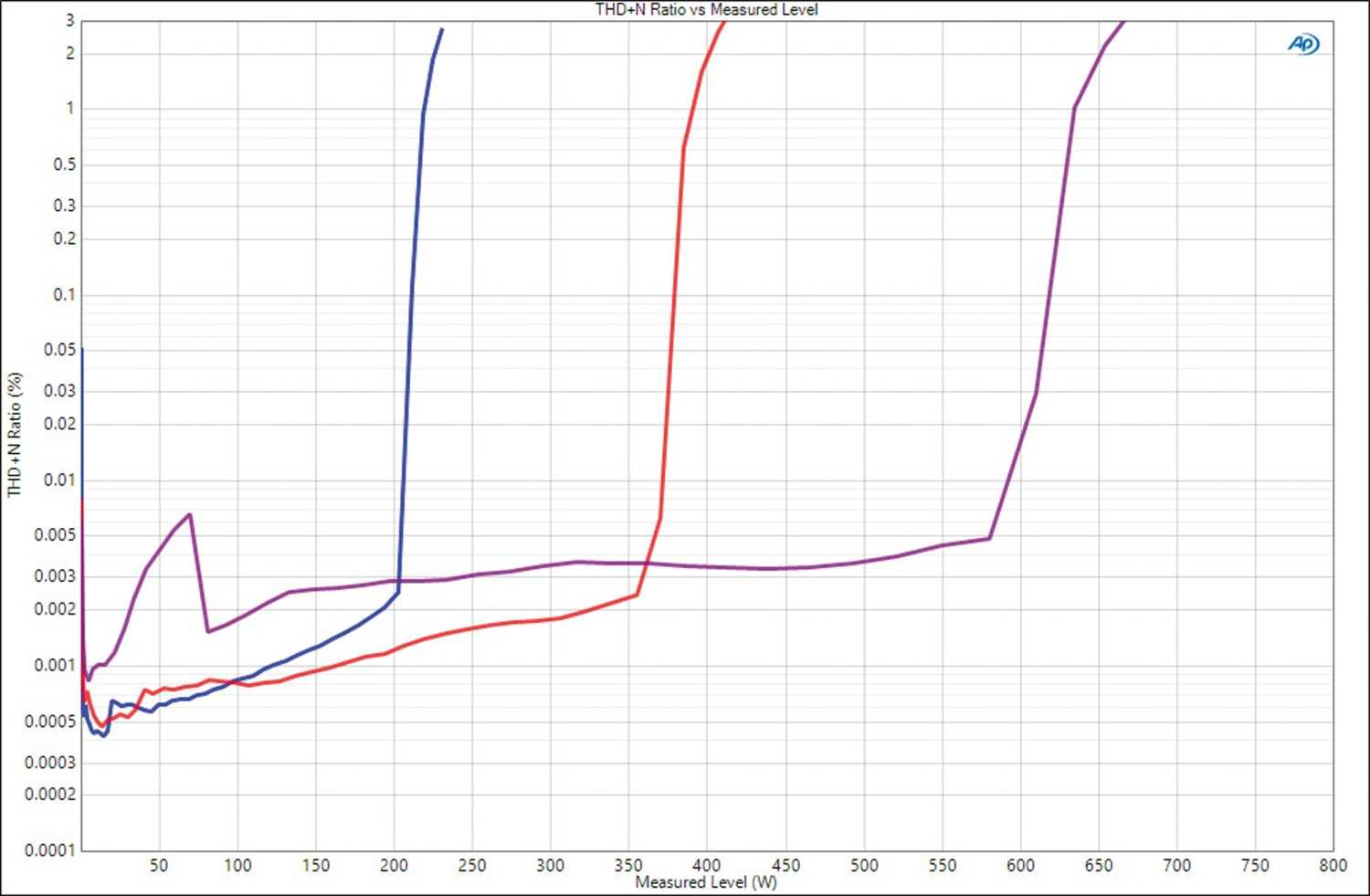1370x896 pixels.
Task: Click the y-axis value 0.5
Action: 65,164
